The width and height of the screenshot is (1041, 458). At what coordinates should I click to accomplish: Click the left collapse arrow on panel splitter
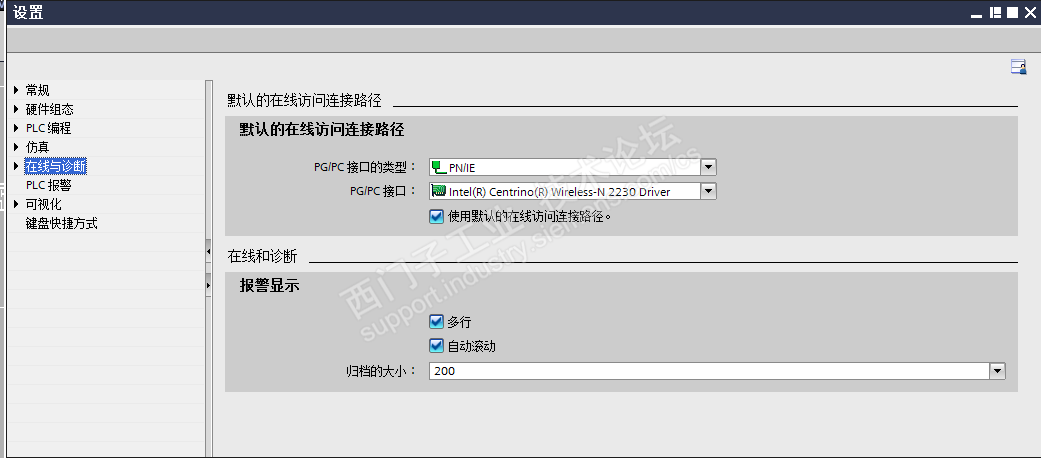(x=208, y=252)
